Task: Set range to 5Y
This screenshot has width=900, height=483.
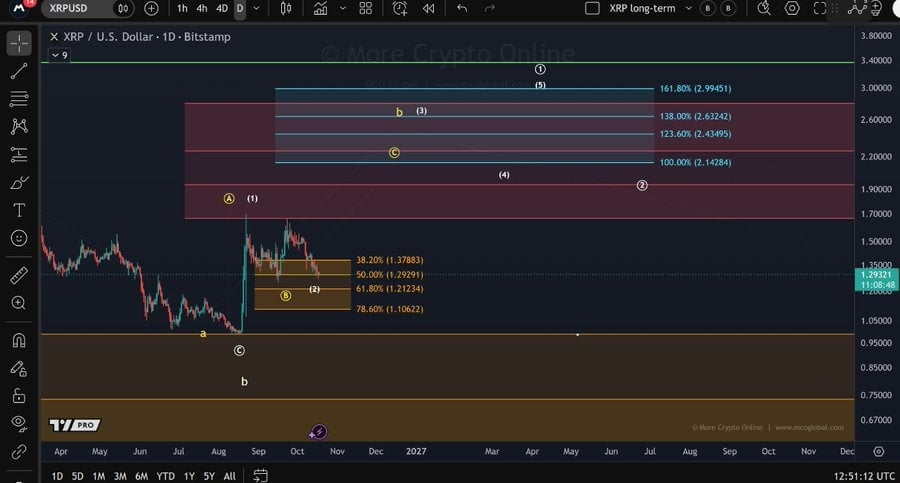Action: pyautogui.click(x=209, y=476)
